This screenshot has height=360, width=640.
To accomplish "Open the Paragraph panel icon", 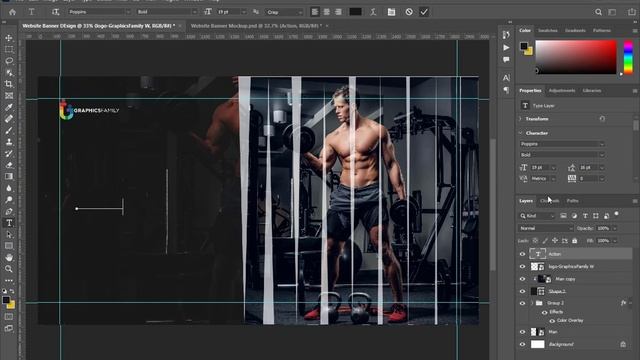I will (506, 90).
